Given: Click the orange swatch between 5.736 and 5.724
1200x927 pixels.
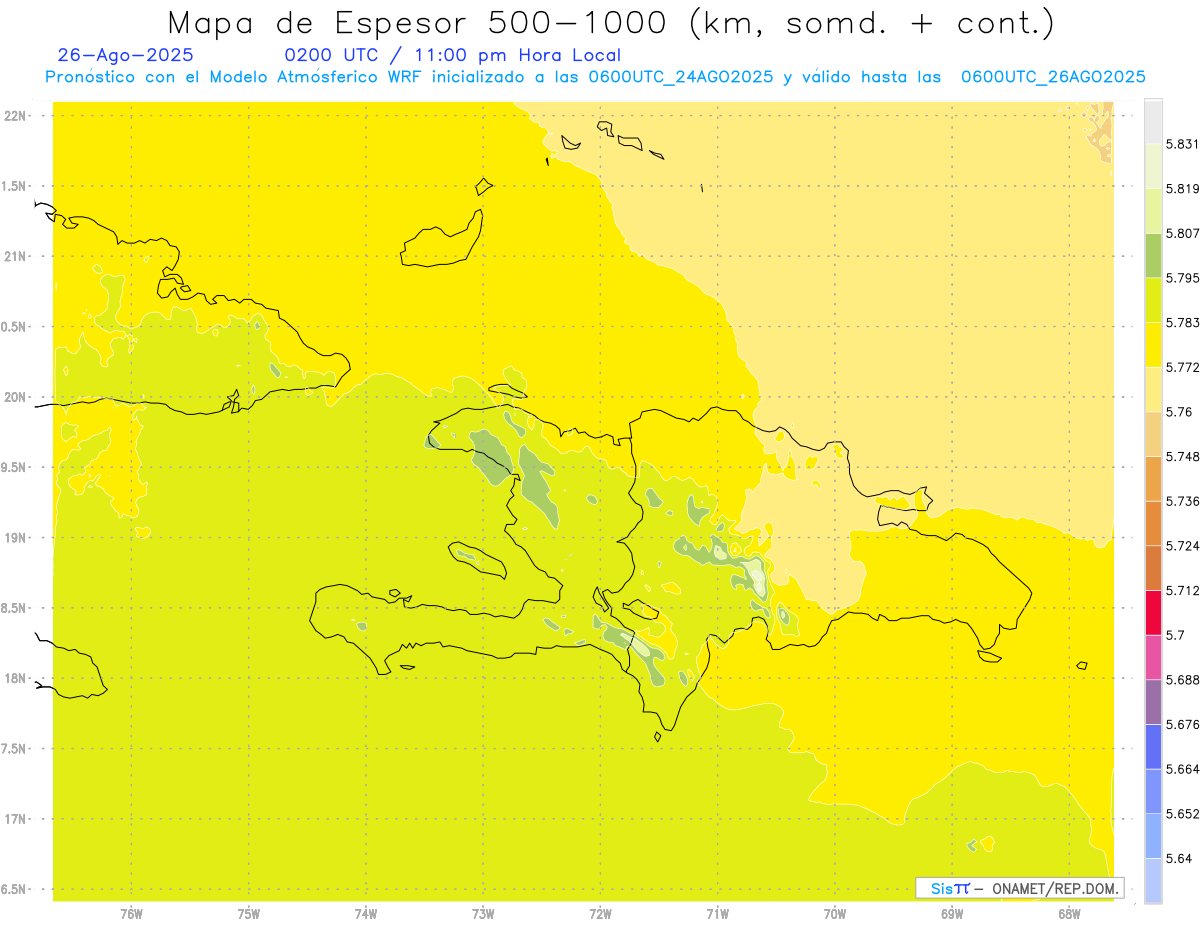Looking at the screenshot, I should click(1153, 523).
